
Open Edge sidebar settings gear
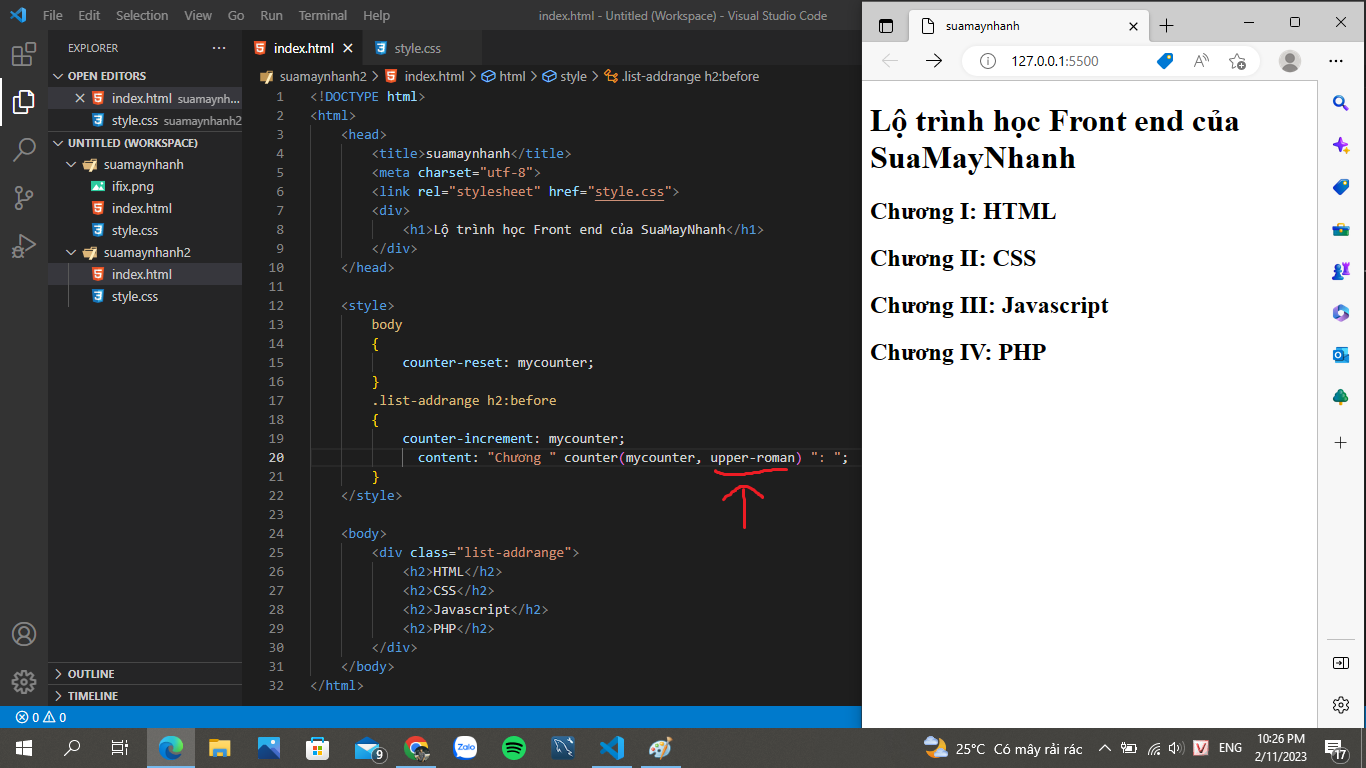pos(1341,705)
